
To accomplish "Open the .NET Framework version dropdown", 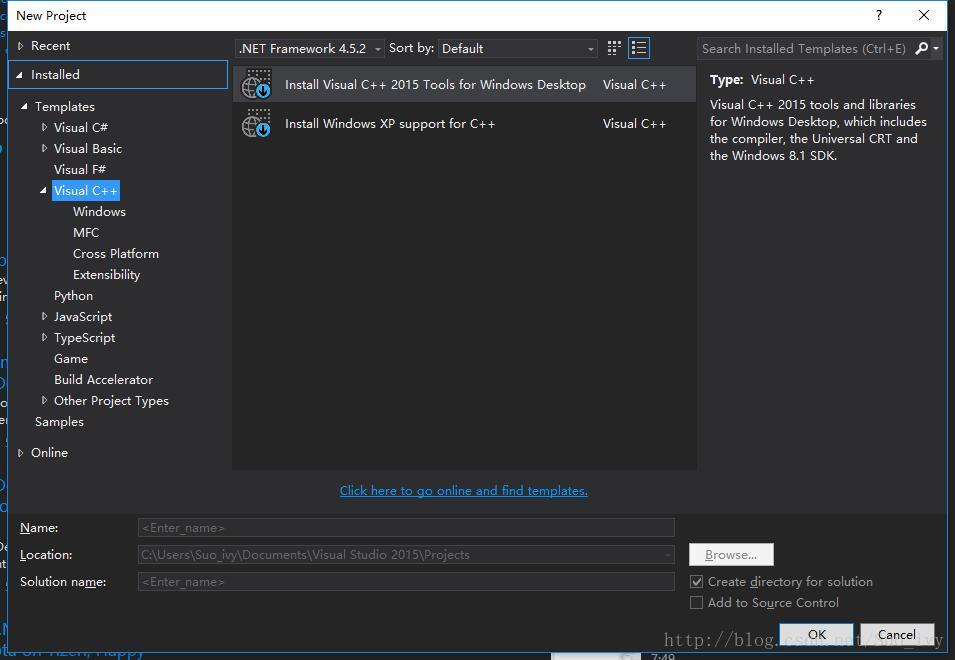I will point(310,49).
